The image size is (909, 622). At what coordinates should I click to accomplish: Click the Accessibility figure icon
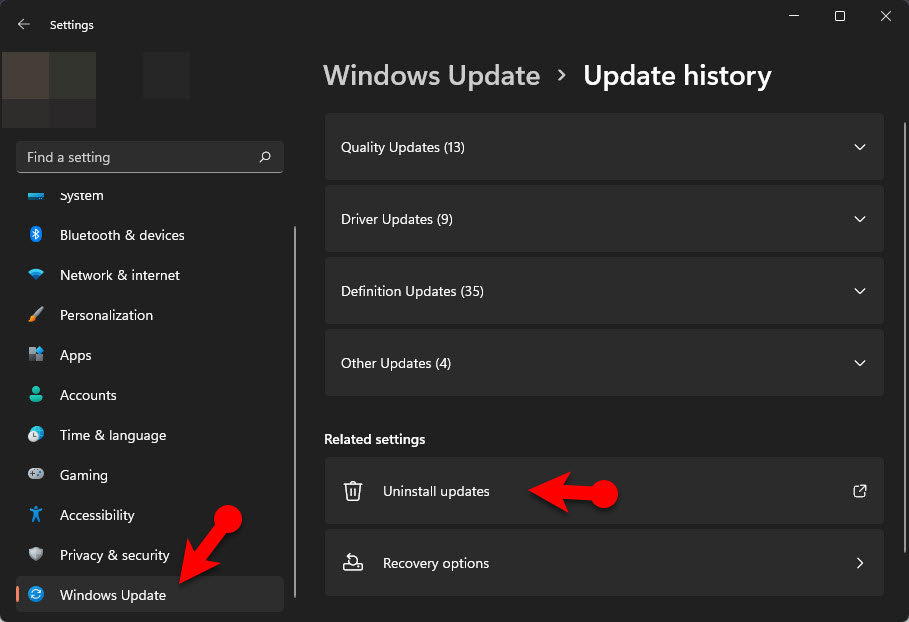pyautogui.click(x=36, y=514)
